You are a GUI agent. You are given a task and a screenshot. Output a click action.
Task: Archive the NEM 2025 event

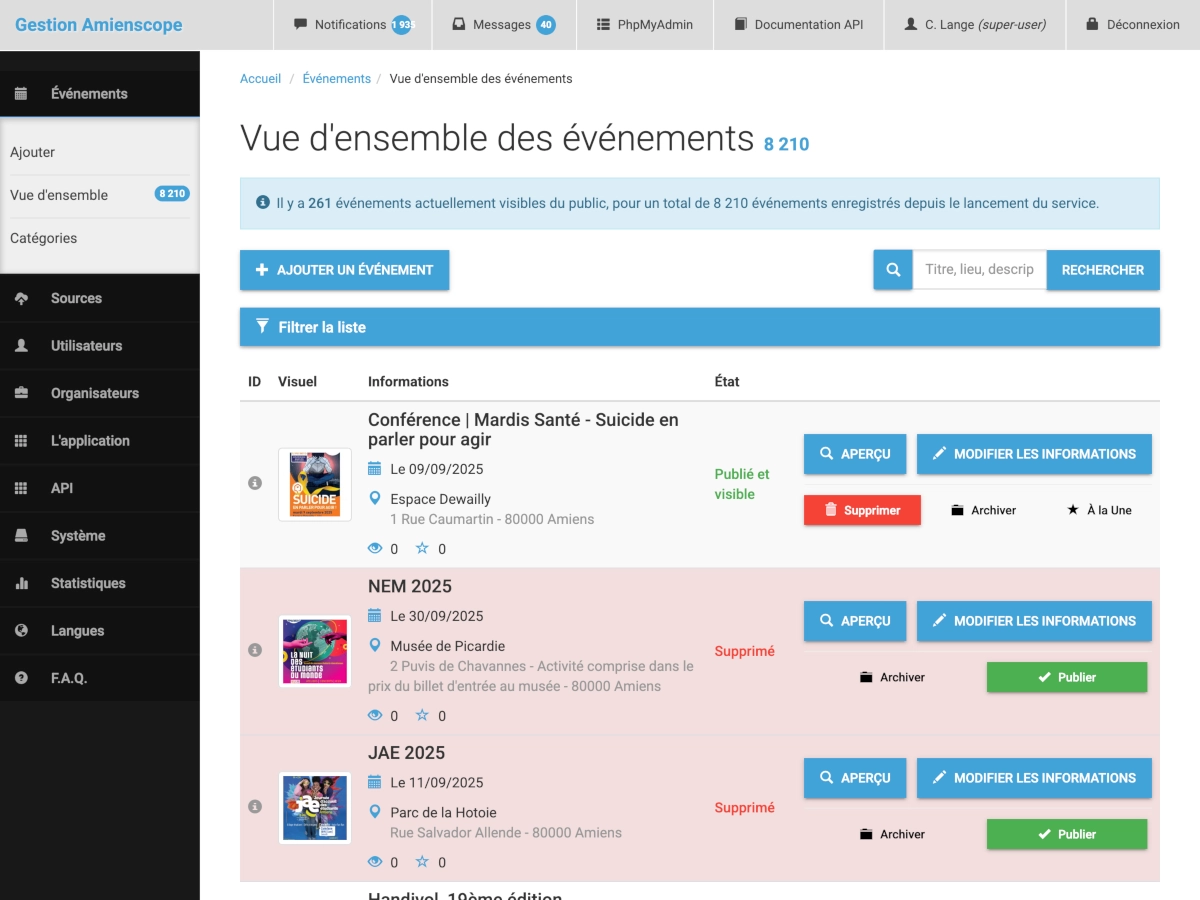click(892, 677)
